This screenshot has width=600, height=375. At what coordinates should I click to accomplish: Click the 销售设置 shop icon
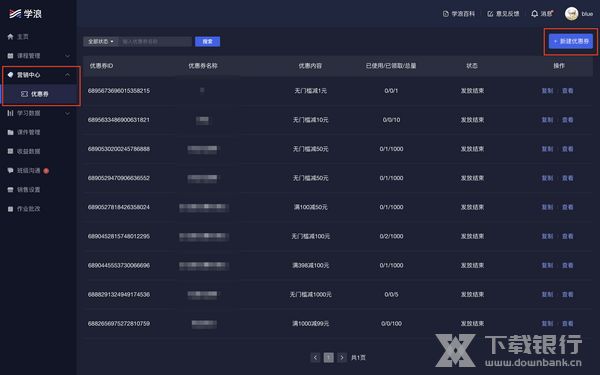click(10, 189)
